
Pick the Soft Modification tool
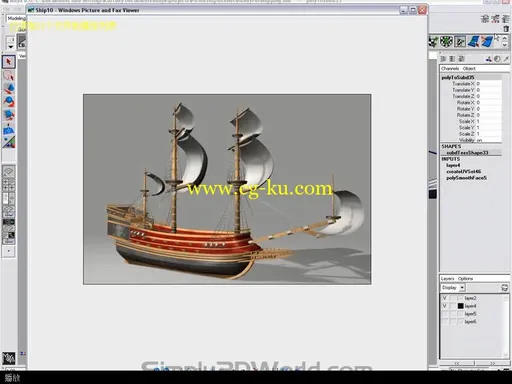(9, 129)
